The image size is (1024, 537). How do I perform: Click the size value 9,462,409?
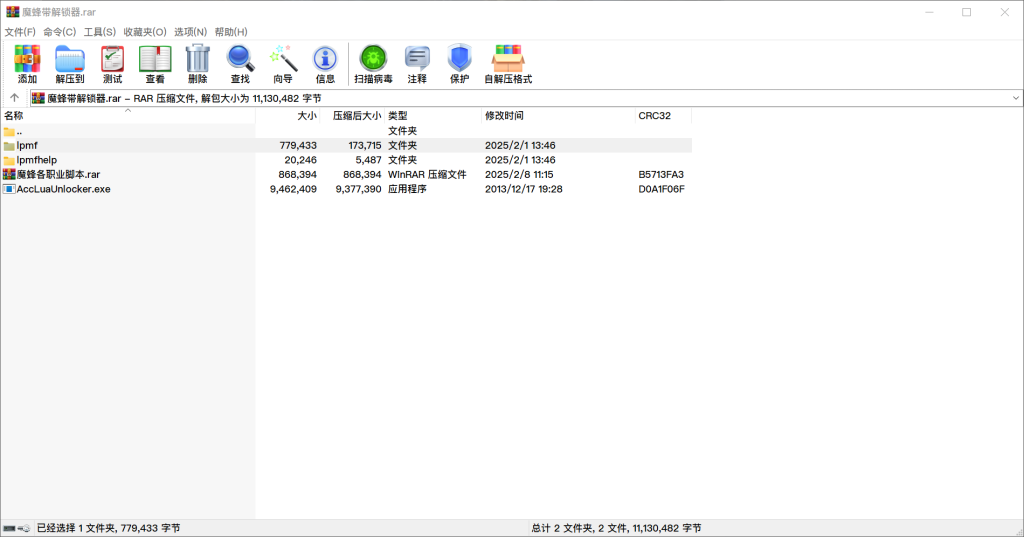[x=293, y=189]
